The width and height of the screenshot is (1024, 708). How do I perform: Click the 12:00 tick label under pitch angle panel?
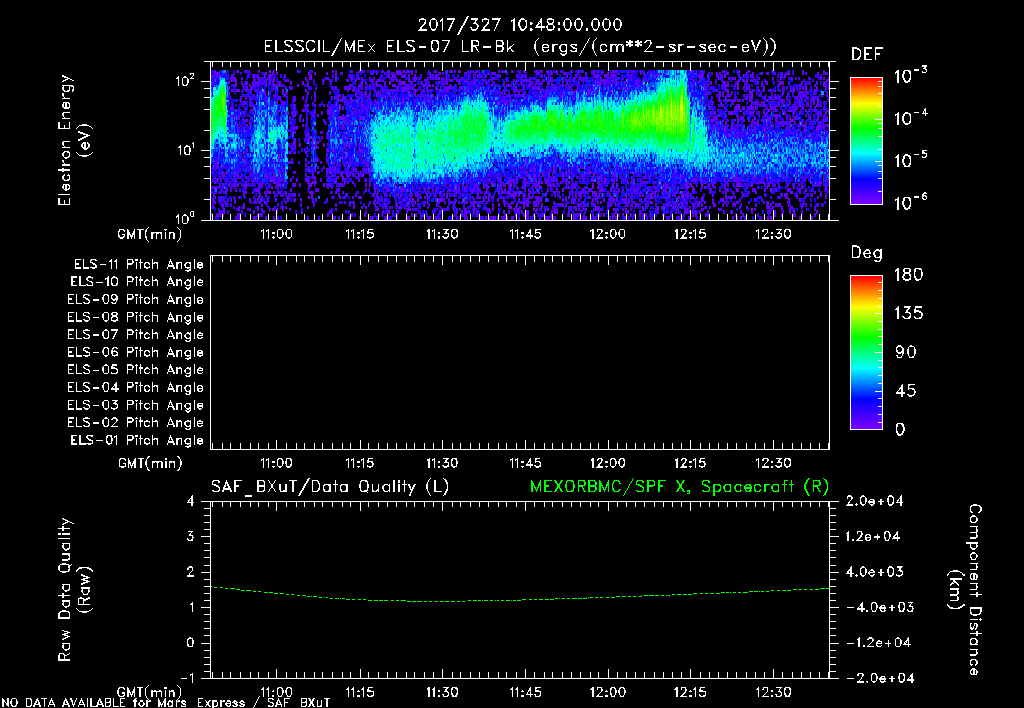607,463
